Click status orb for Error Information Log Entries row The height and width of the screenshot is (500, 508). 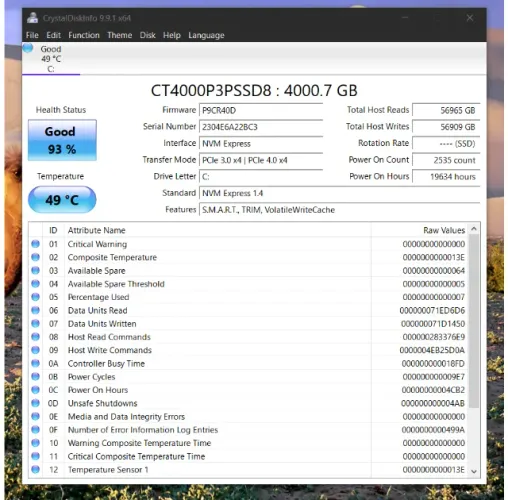click(35, 430)
